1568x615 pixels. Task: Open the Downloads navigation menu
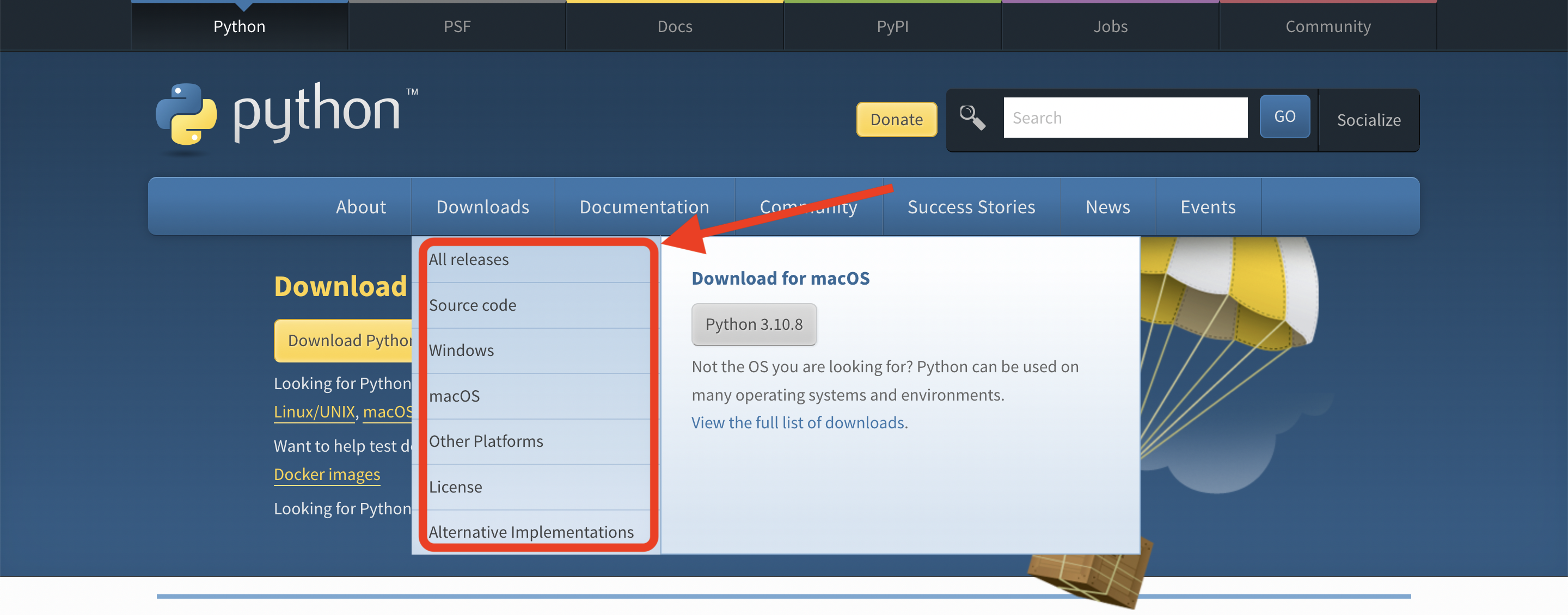click(483, 207)
